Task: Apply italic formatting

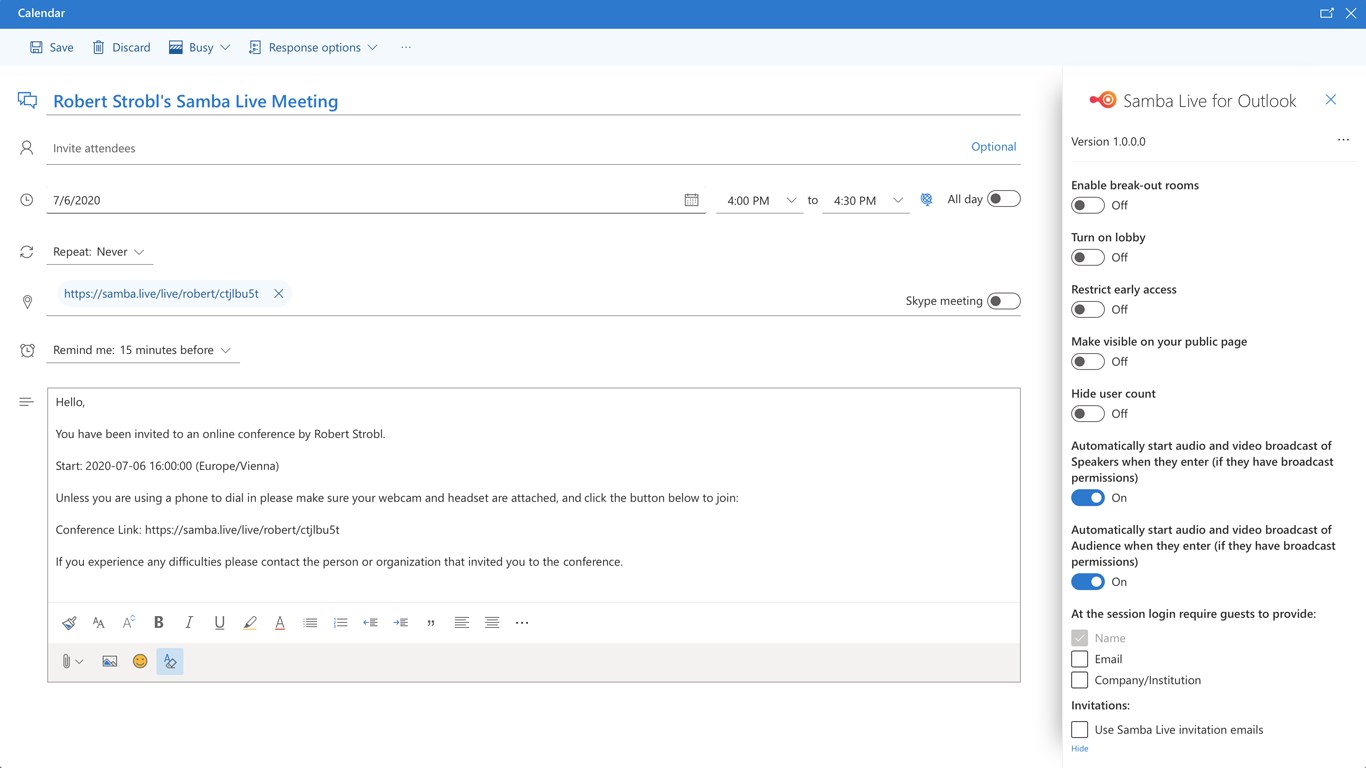Action: click(189, 622)
